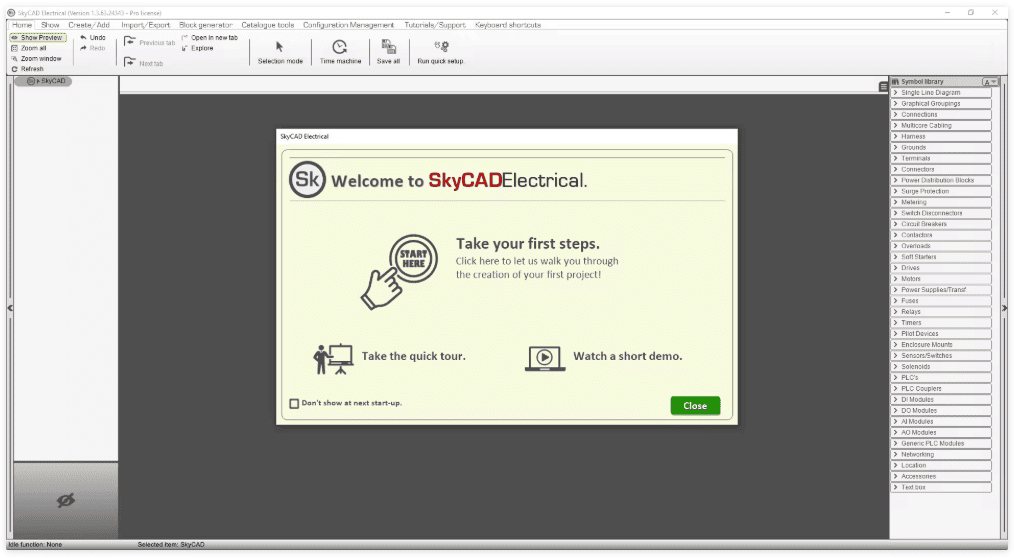Click the Next tab icon
The image size is (1014, 558).
click(129, 63)
